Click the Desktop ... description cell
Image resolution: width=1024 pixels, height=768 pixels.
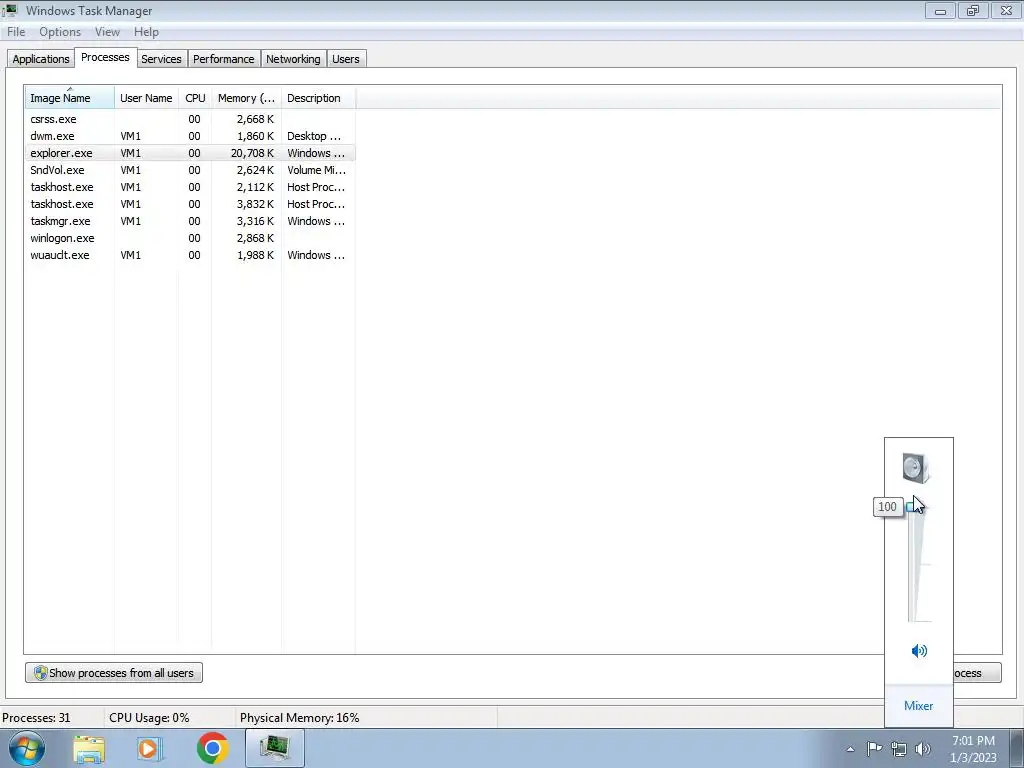[x=313, y=136]
